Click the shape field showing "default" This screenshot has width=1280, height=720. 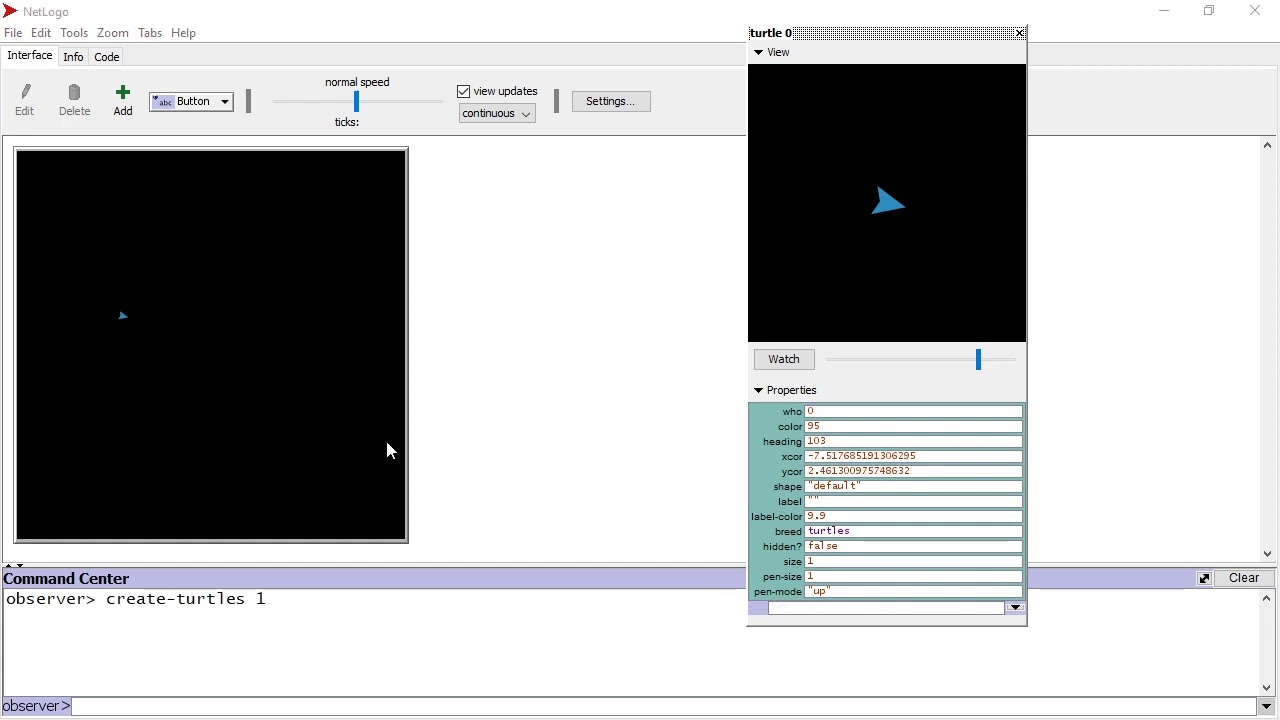[914, 486]
